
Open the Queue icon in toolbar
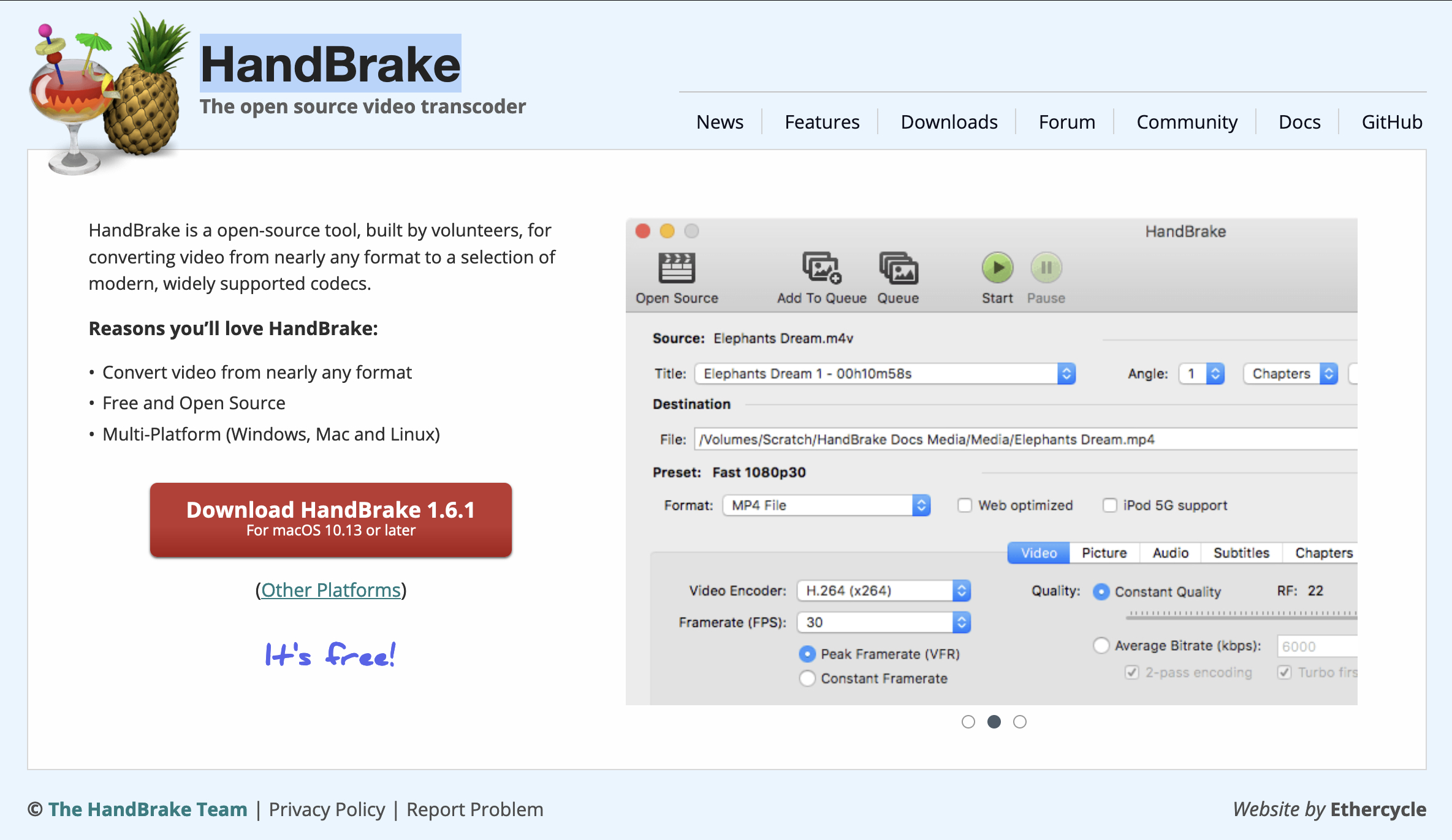tap(899, 268)
